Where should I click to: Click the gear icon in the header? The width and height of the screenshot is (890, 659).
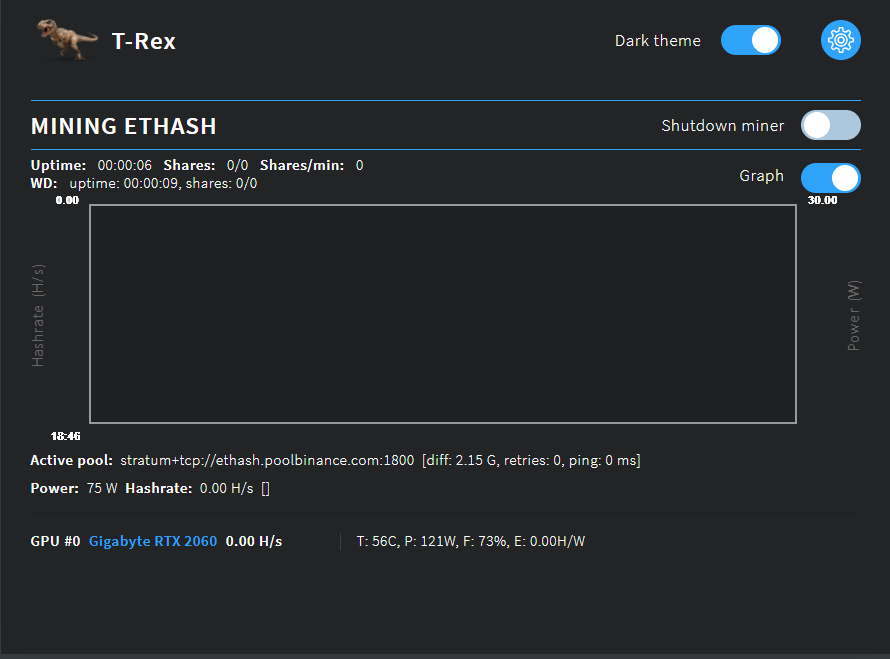tap(840, 40)
